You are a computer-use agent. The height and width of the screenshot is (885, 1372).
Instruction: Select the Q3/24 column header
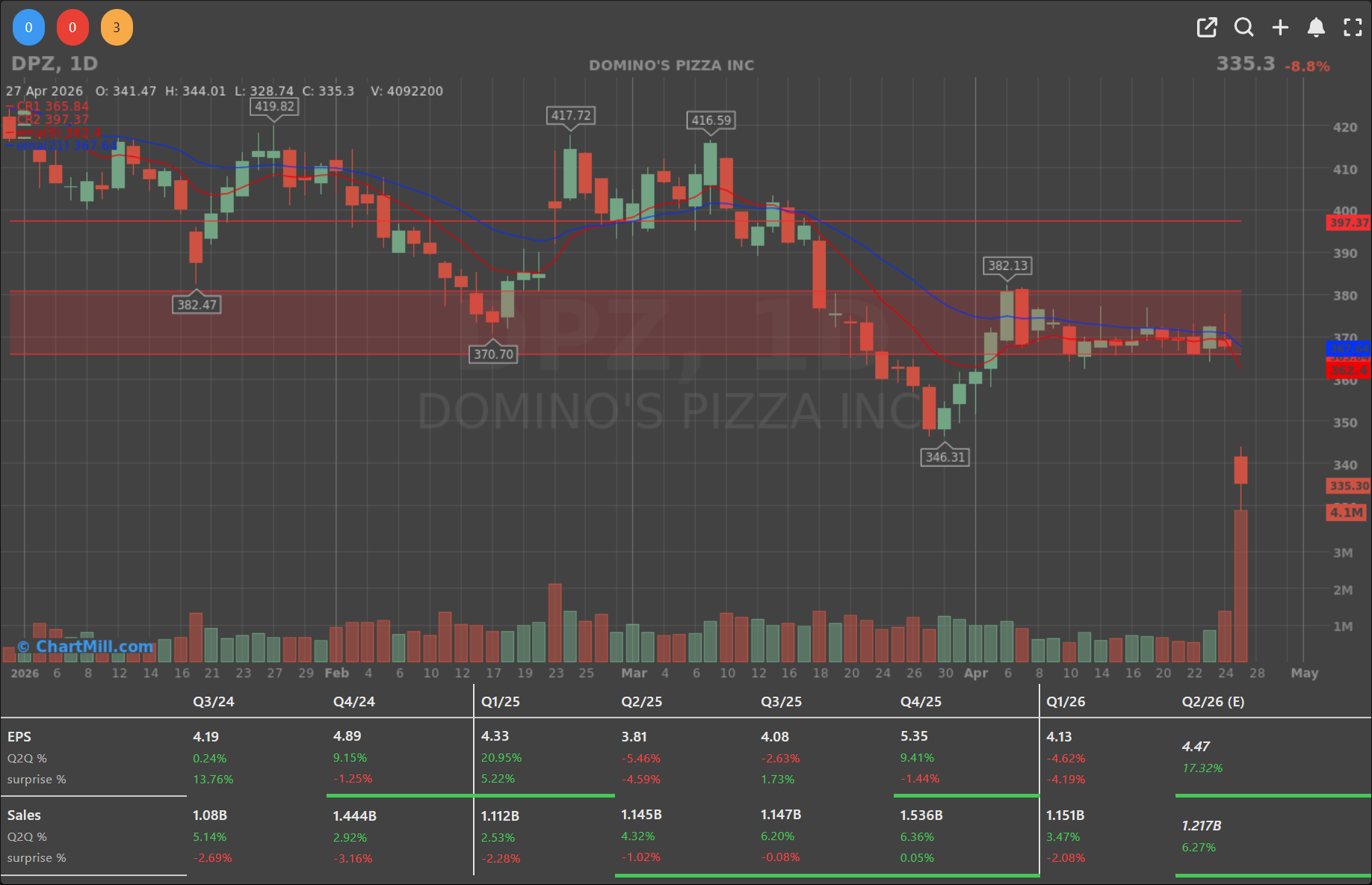214,702
